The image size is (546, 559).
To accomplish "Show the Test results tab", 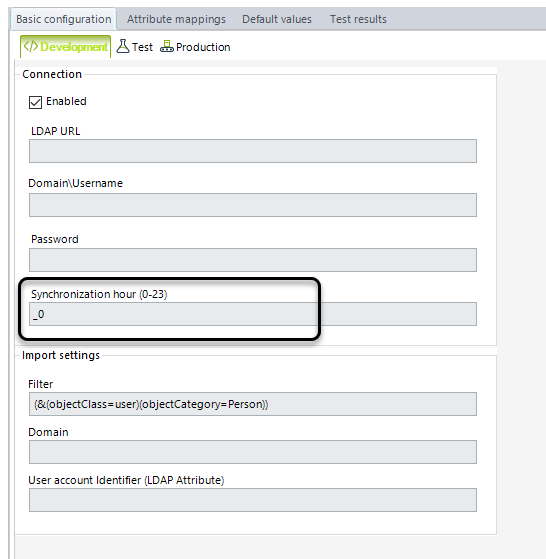I will (x=358, y=19).
